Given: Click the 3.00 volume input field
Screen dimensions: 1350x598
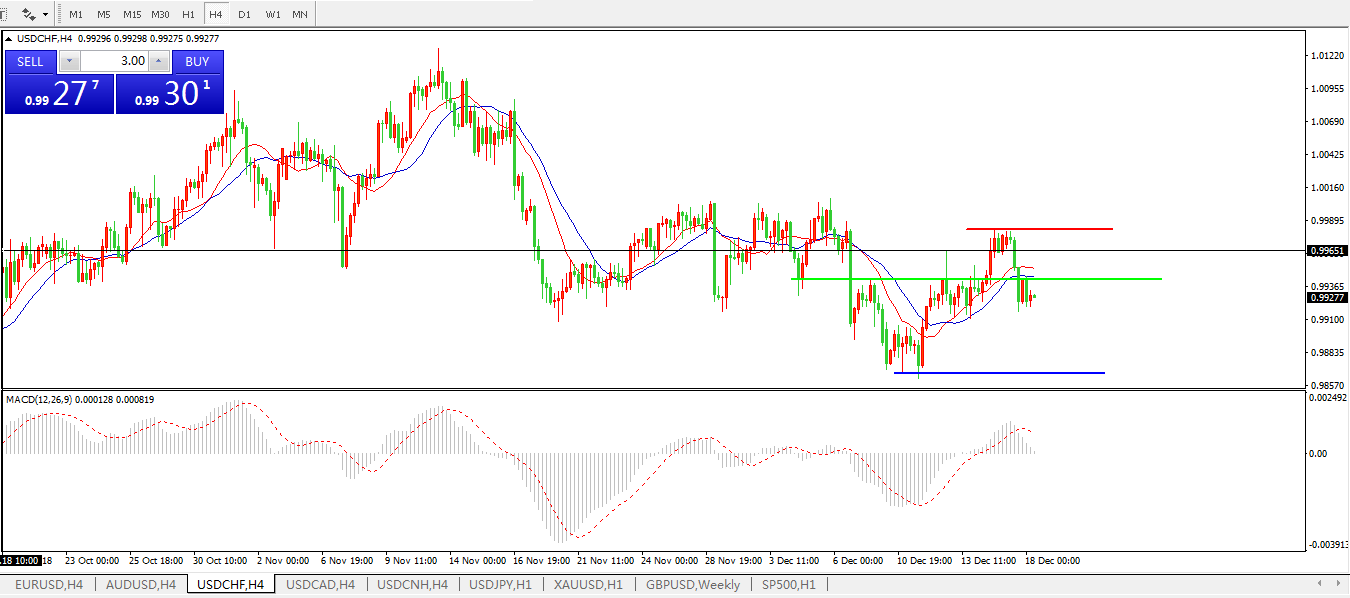Looking at the screenshot, I should click(x=113, y=61).
